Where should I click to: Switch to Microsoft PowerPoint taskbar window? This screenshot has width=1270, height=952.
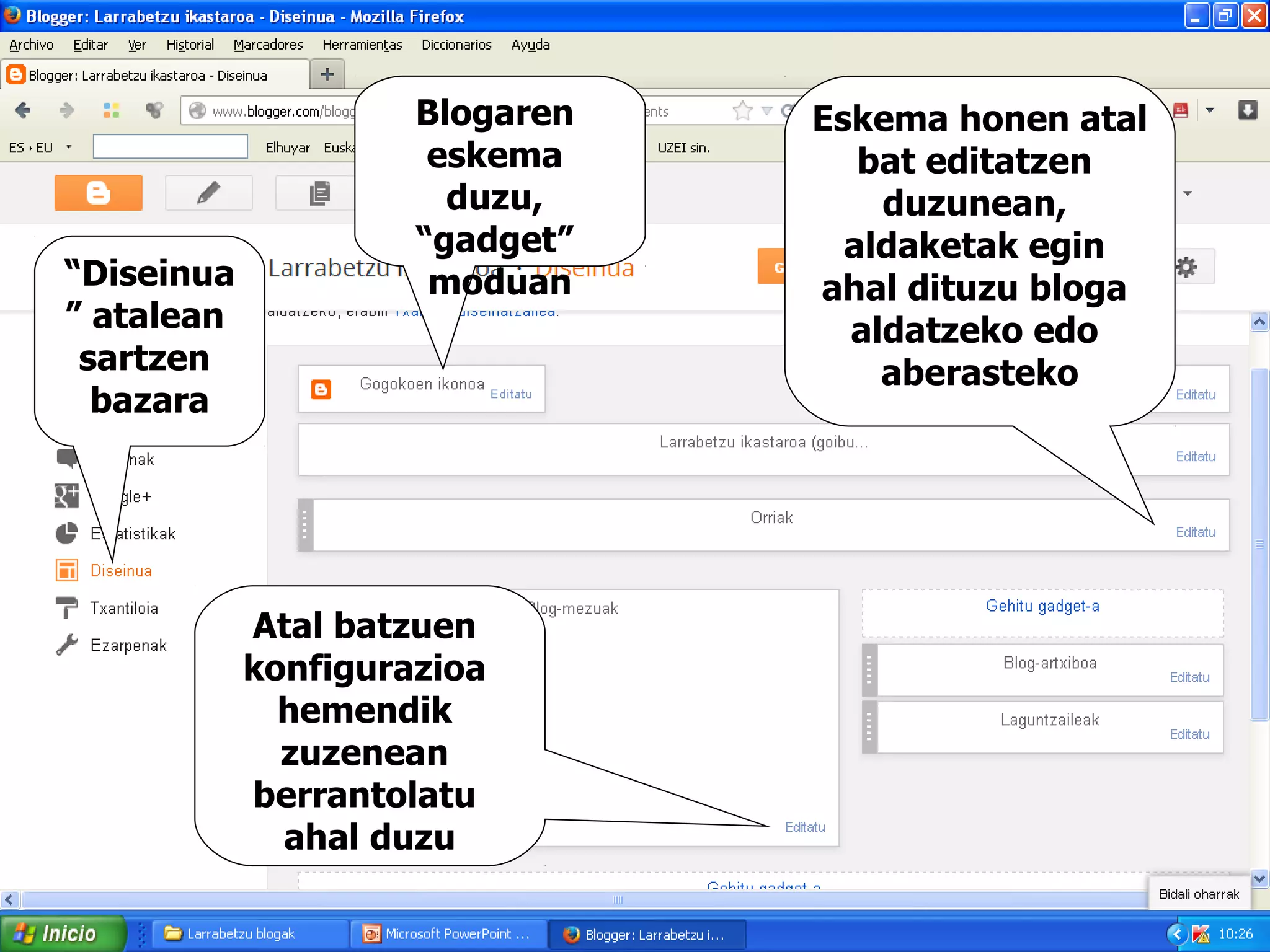[449, 933]
